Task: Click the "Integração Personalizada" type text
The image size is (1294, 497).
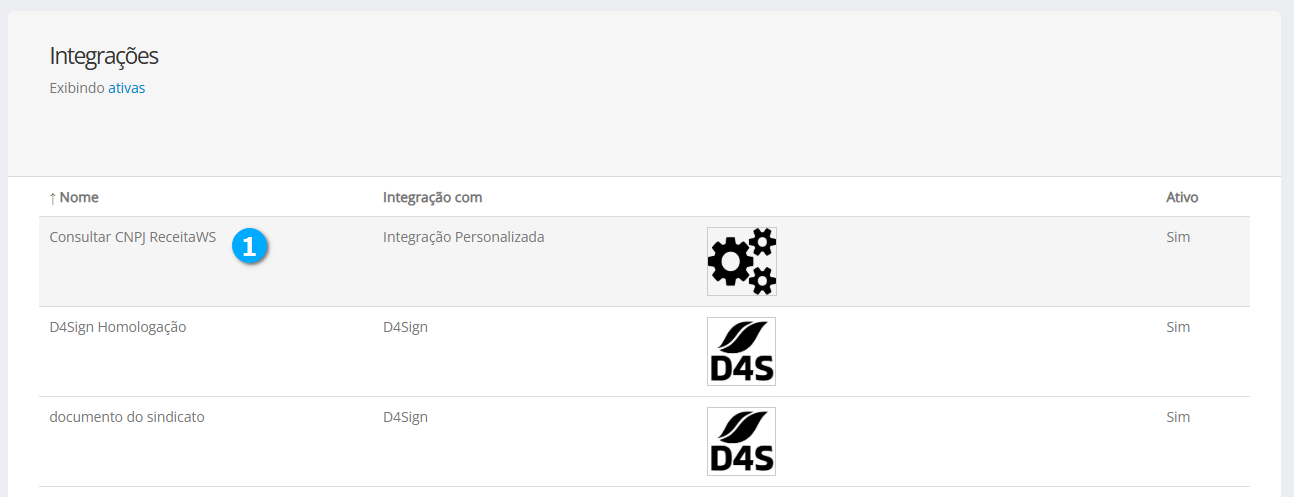Action: (x=463, y=237)
